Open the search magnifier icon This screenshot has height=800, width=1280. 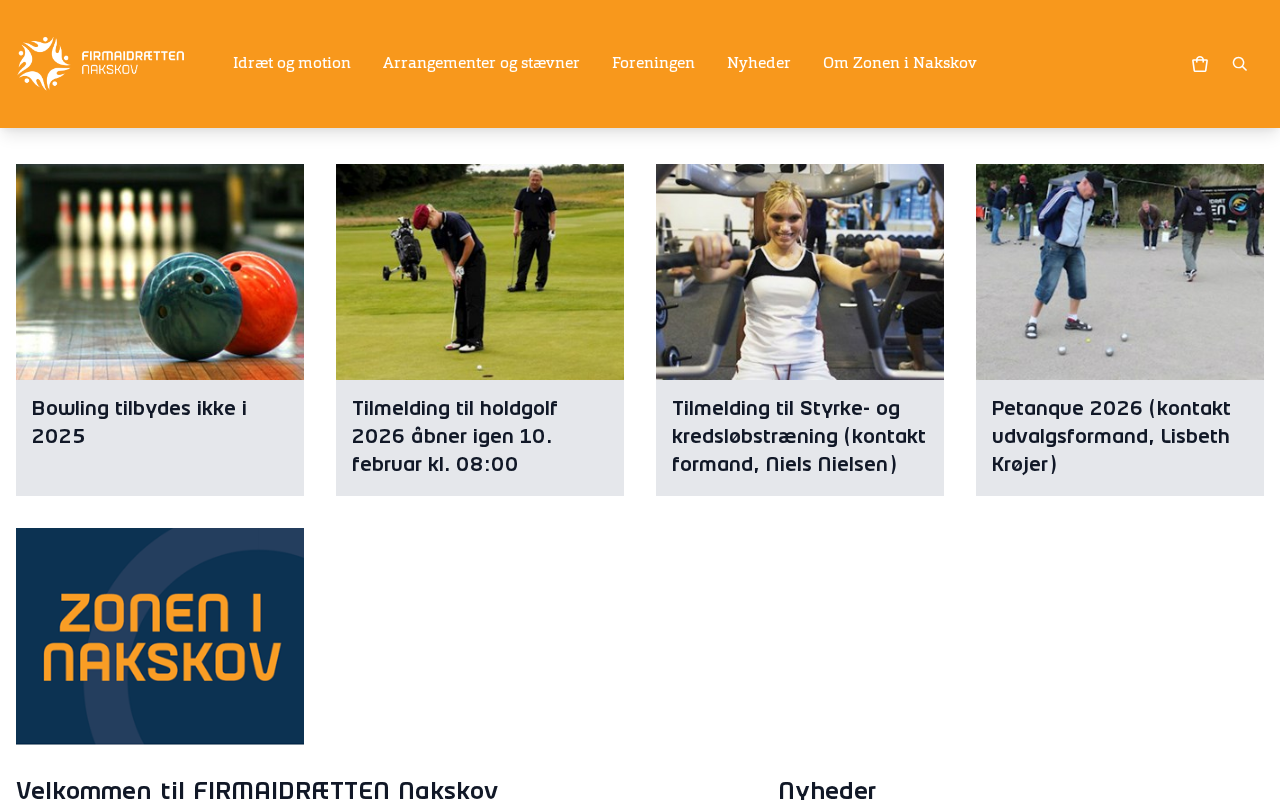point(1240,64)
